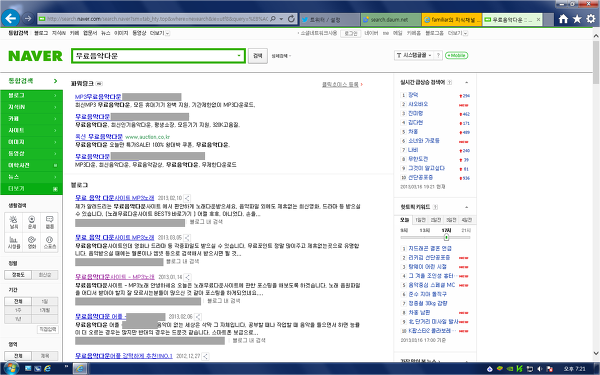Viewport: 600px width, 375px height.
Task: Open the 영화 movie icon in the sidebar
Action: [x=32, y=242]
